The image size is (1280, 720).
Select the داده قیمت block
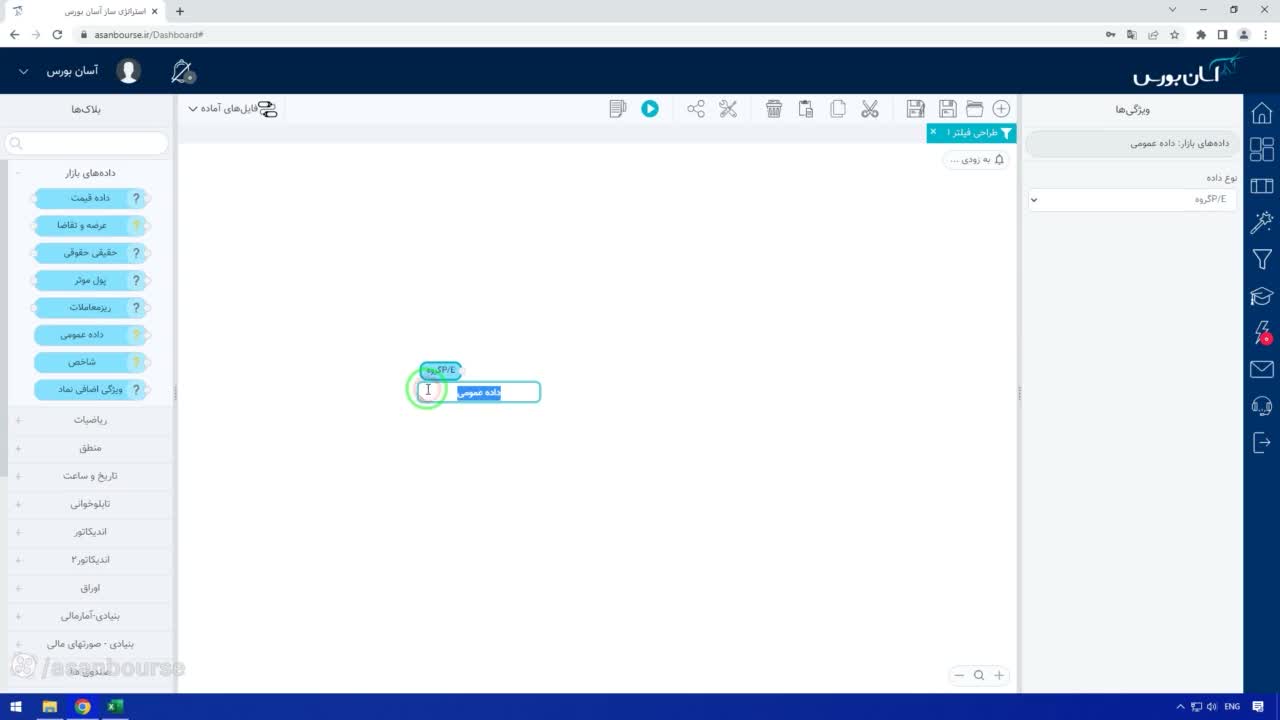pyautogui.click(x=90, y=198)
